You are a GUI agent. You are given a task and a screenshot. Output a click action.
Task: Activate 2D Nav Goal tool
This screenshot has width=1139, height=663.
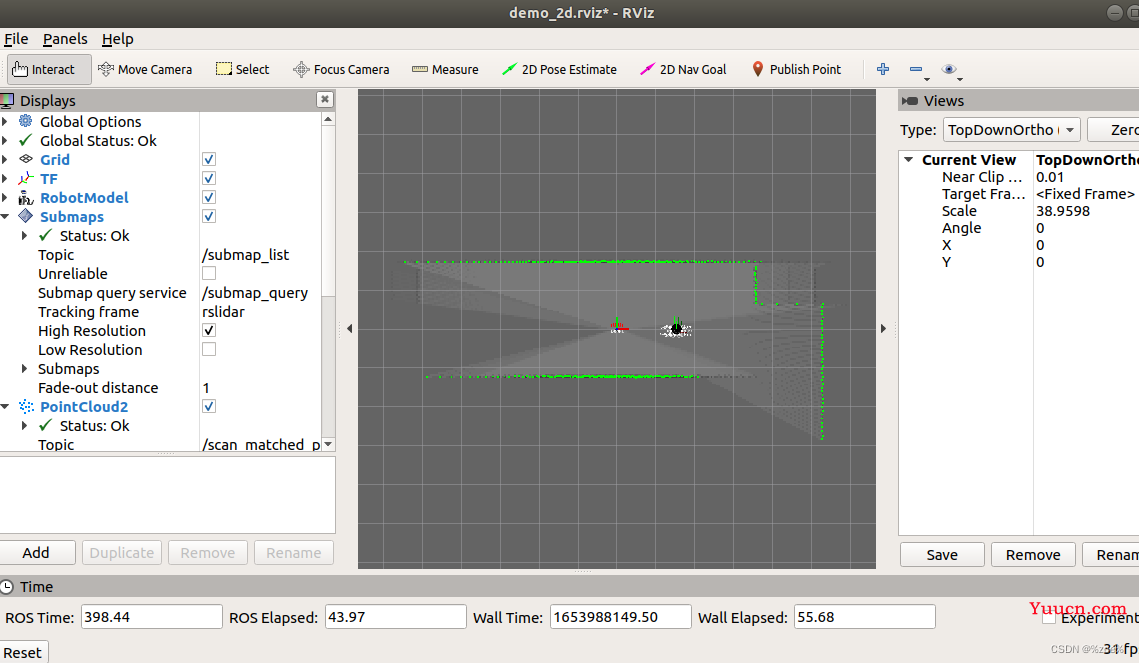click(683, 69)
